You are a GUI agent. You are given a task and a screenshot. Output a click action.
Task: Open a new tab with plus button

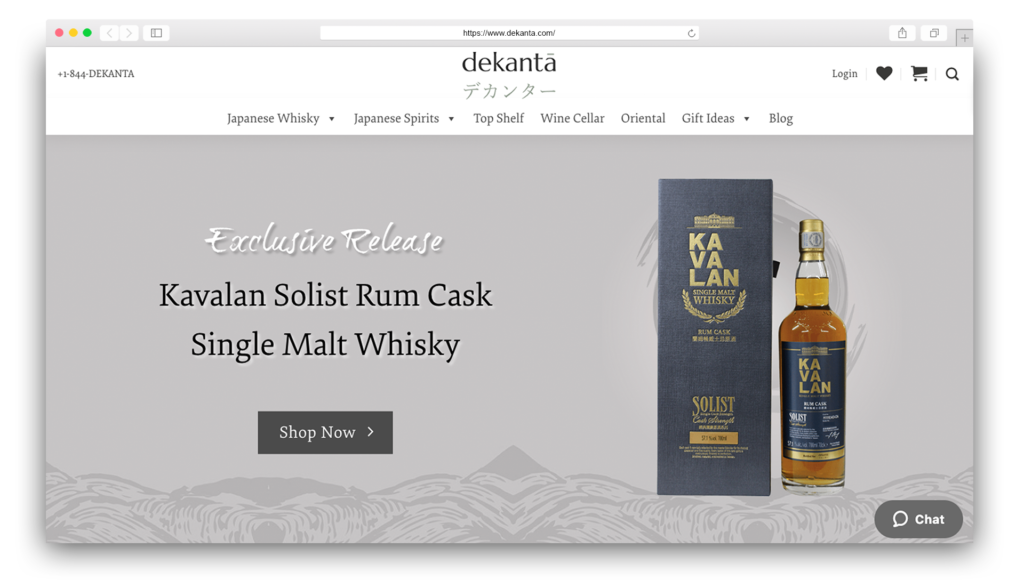point(964,38)
